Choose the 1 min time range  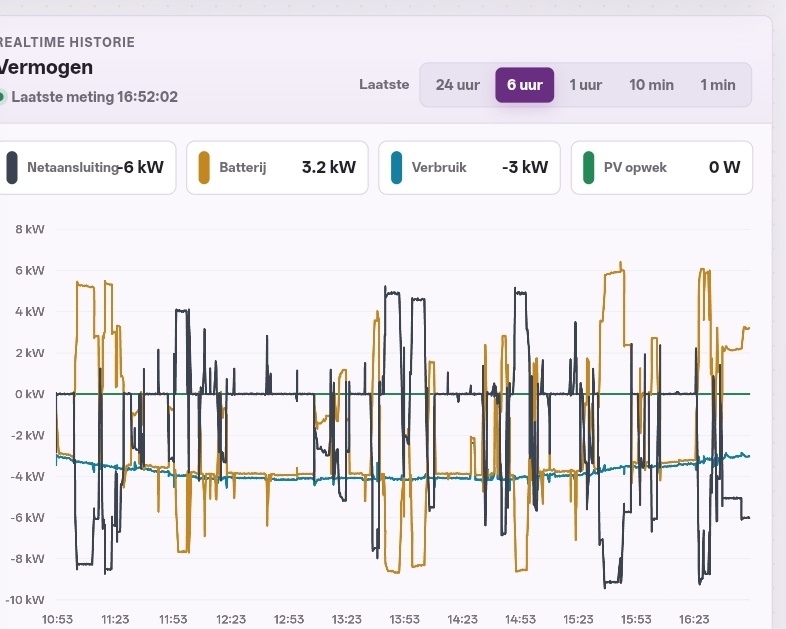(718, 85)
